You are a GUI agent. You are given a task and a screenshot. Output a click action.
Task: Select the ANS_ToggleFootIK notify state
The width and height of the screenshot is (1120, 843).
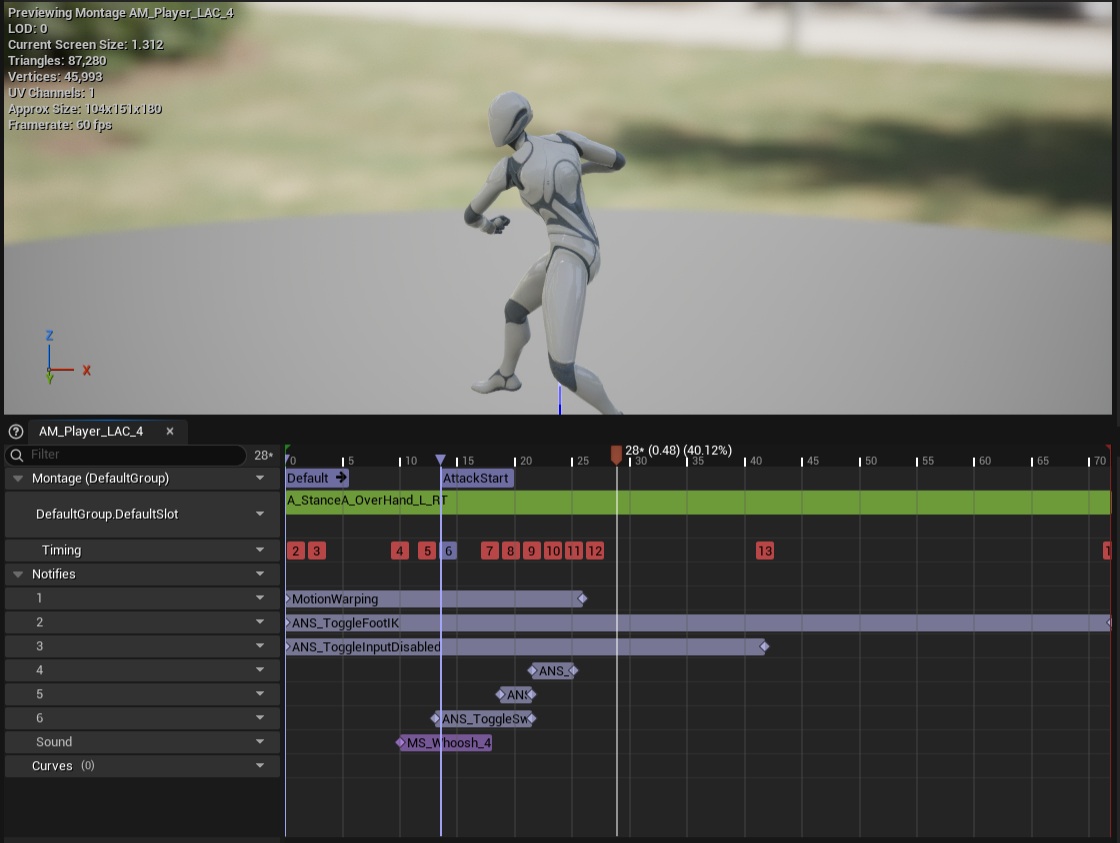pos(698,623)
